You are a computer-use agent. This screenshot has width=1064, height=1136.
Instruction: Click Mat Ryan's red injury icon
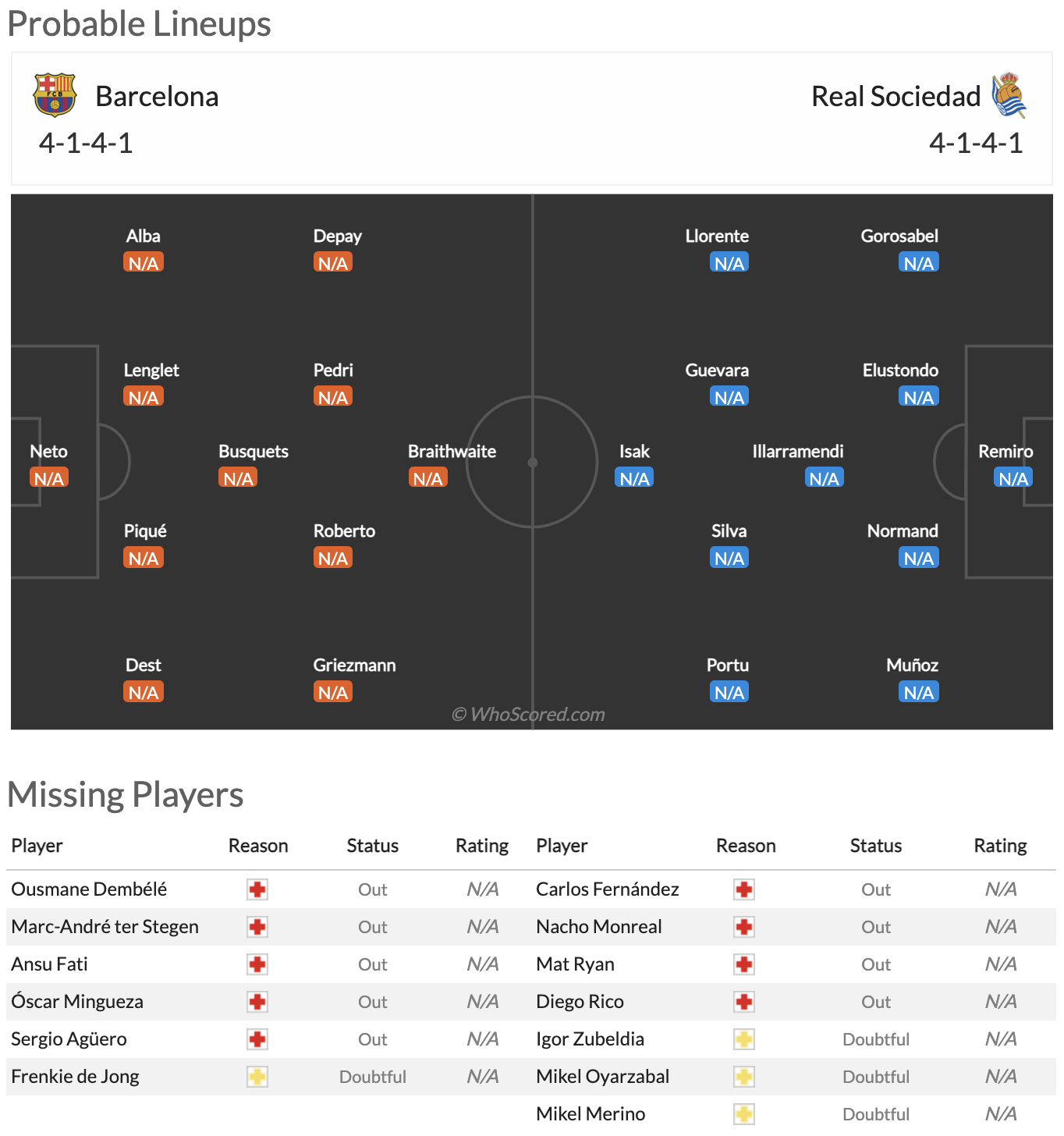tap(744, 964)
